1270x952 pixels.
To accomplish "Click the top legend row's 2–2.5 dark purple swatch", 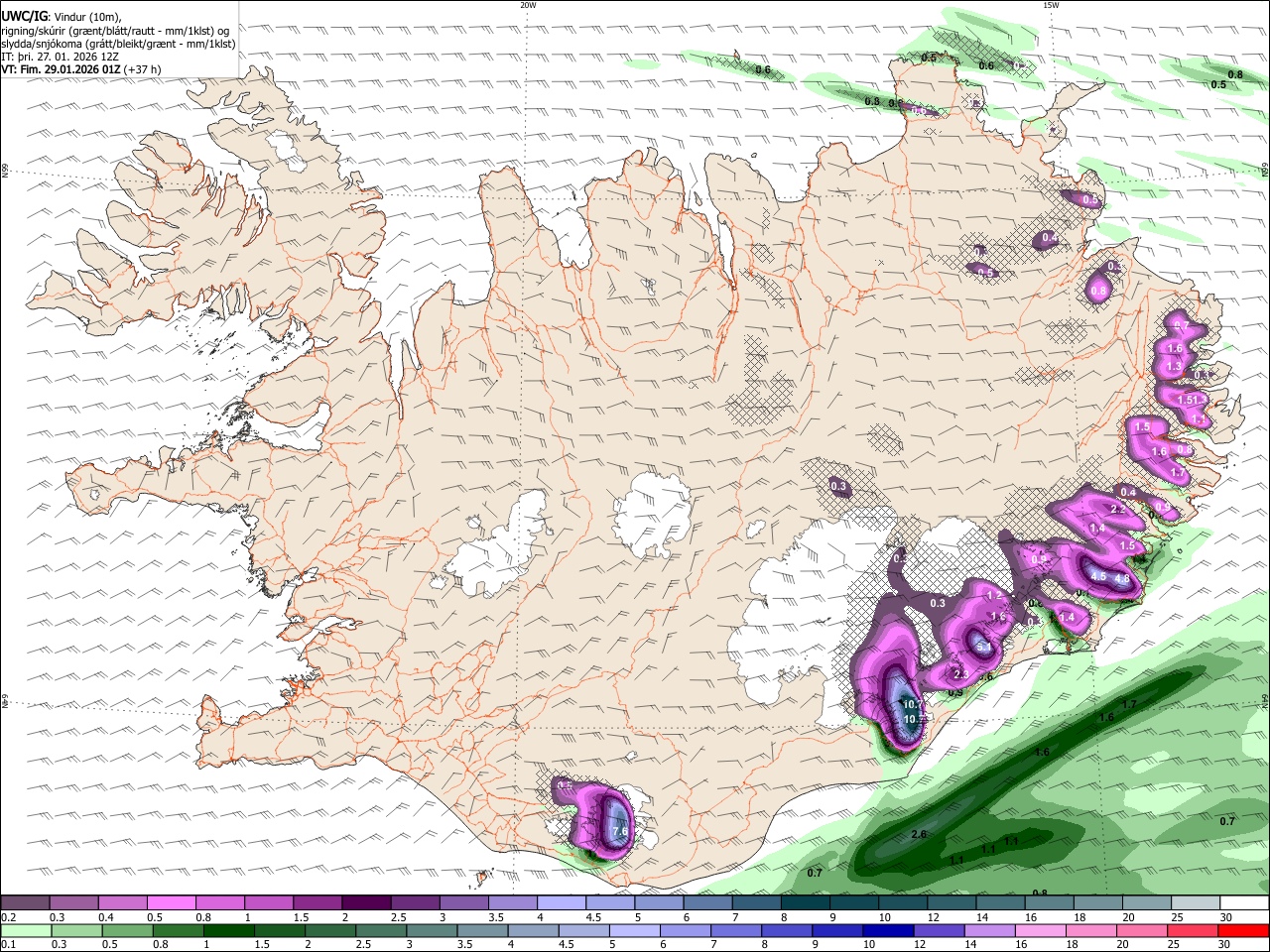I will [x=366, y=902].
